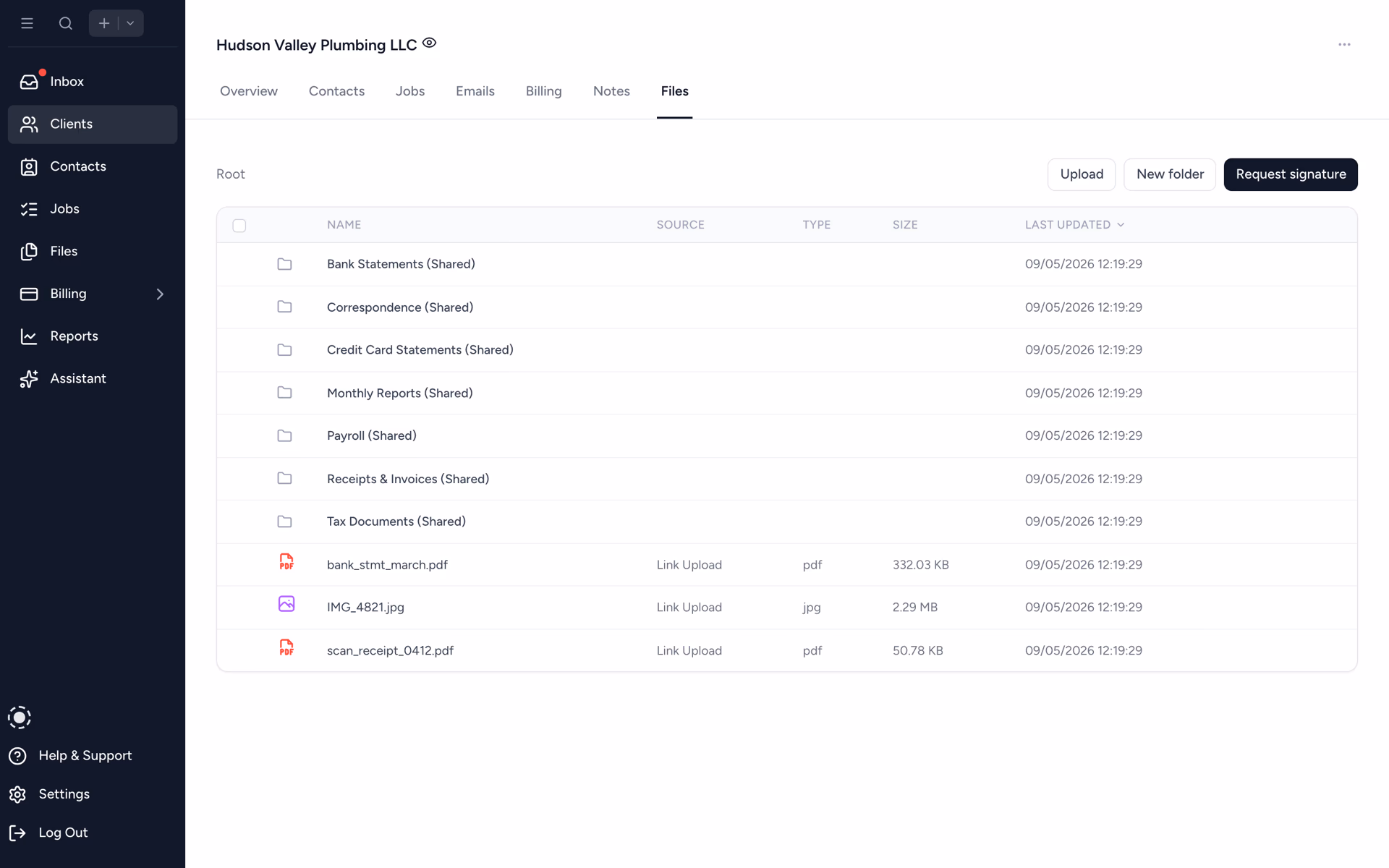Click the Correspondence folder icon

285,307
